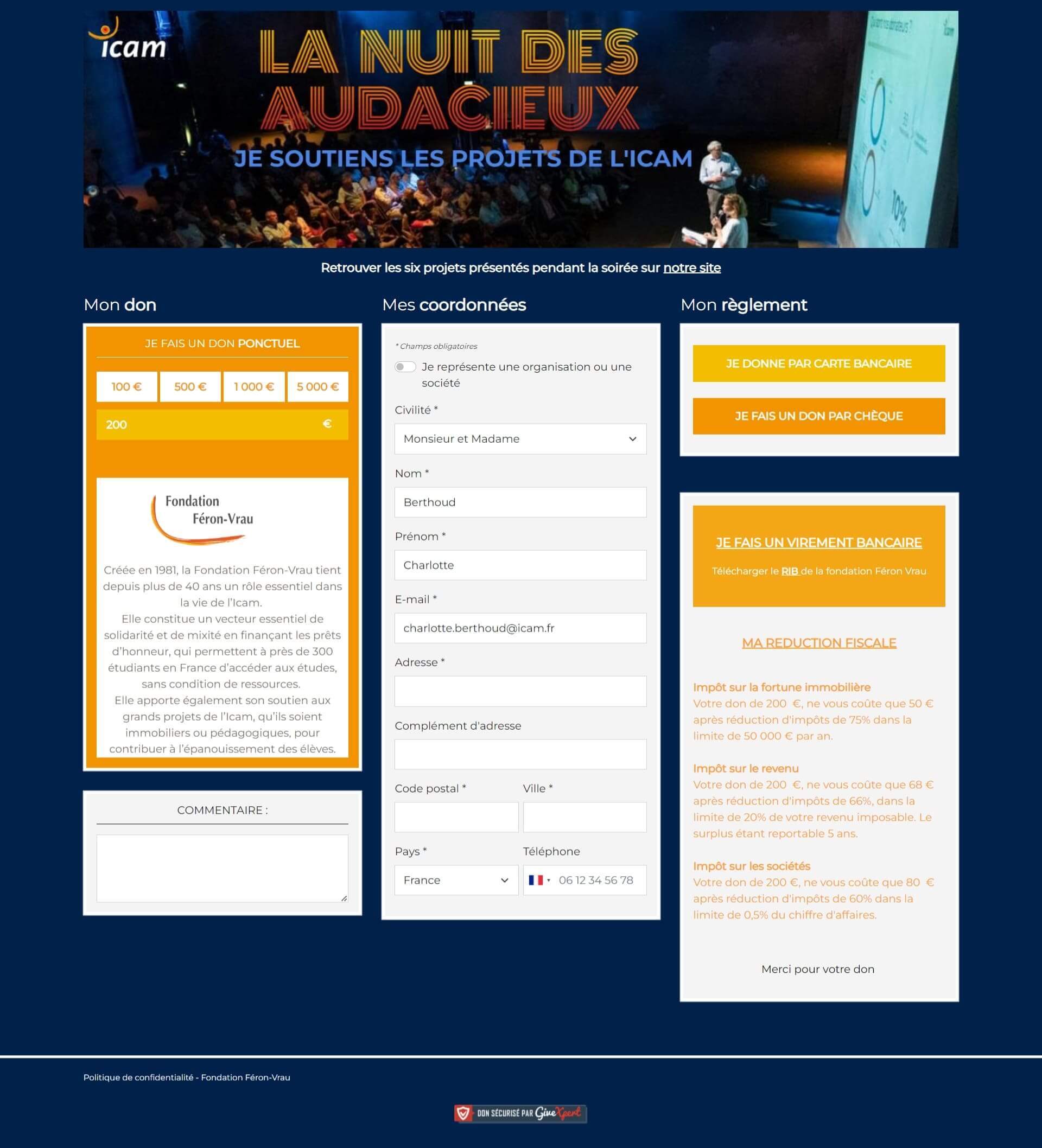This screenshot has height=1148, width=1042.
Task: Click the 1000€ donation amount button
Action: pos(253,386)
